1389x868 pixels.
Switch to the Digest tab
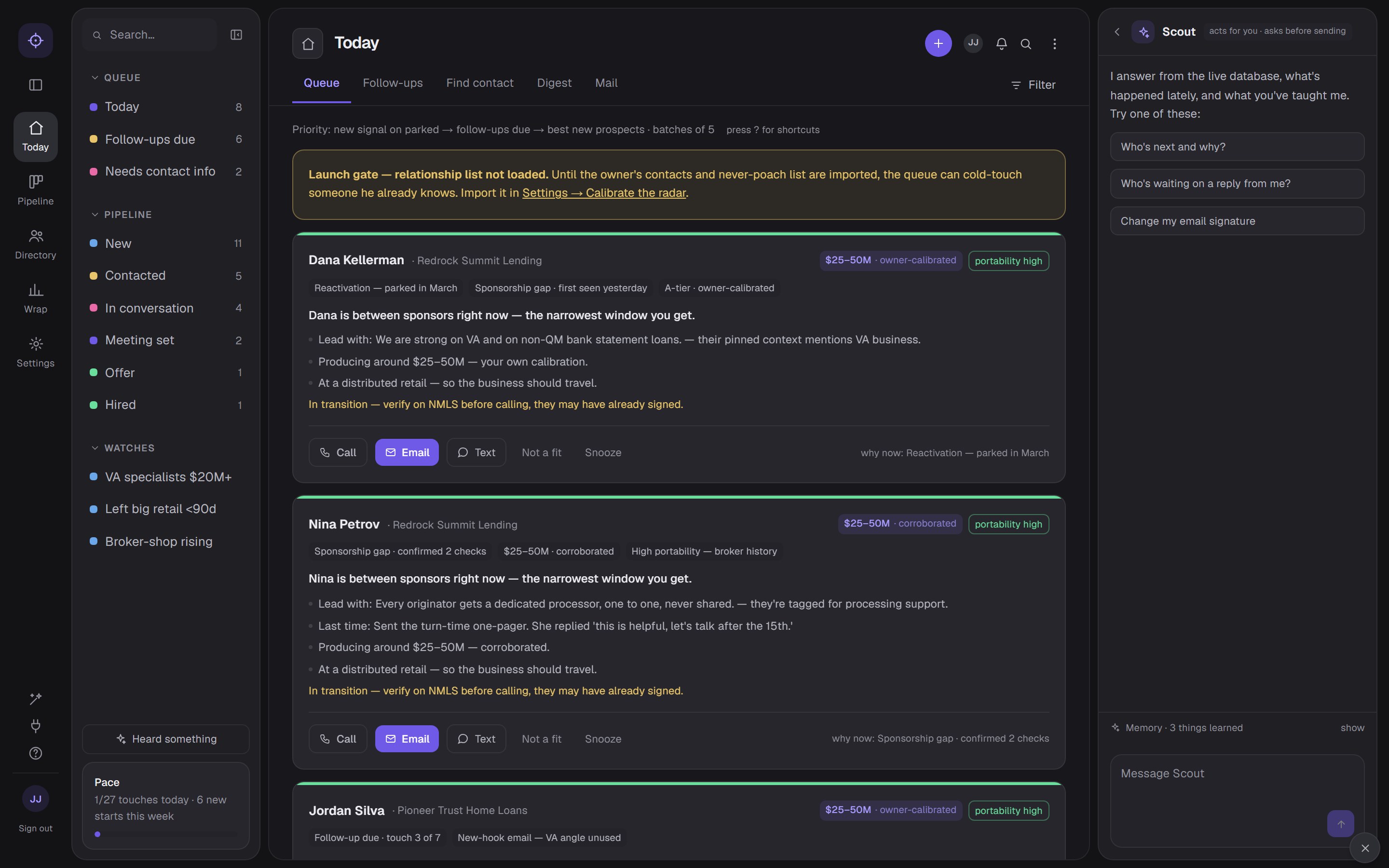coord(554,83)
